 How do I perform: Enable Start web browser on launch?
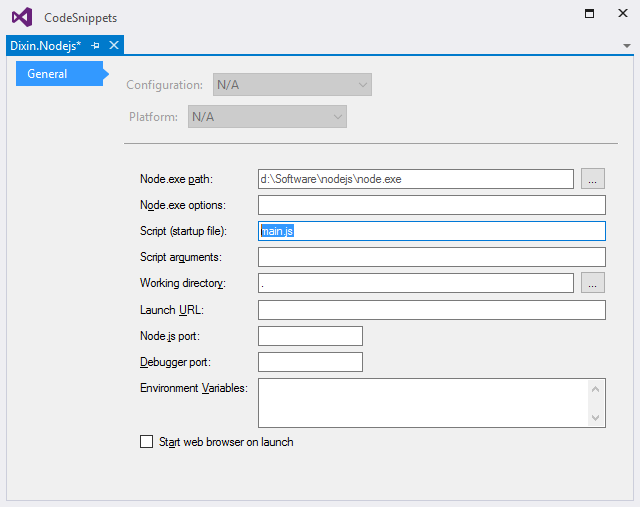tap(147, 442)
